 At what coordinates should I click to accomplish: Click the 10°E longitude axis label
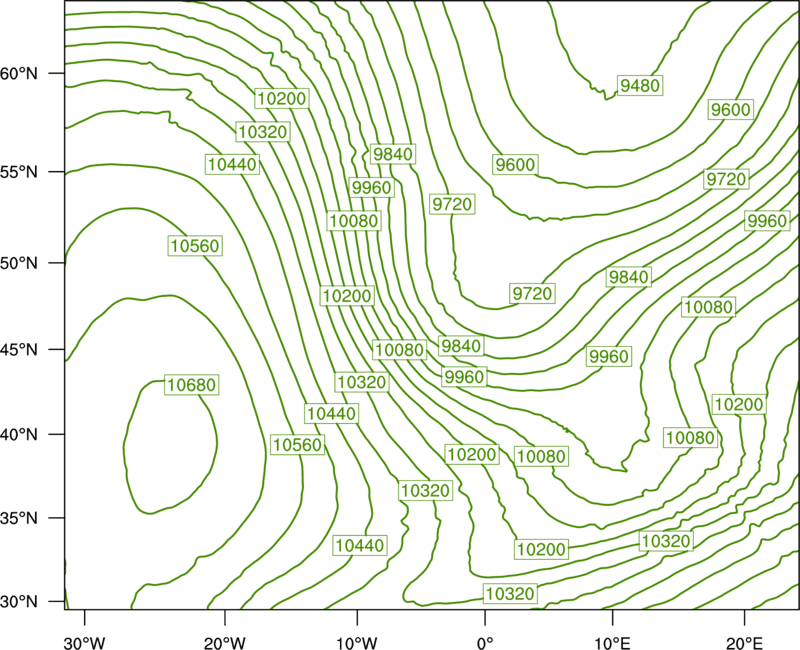point(612,642)
